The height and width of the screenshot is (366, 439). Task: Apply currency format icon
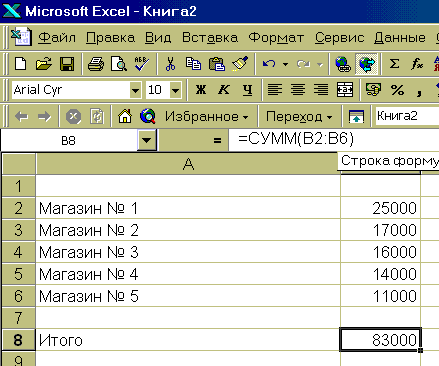pos(373,90)
